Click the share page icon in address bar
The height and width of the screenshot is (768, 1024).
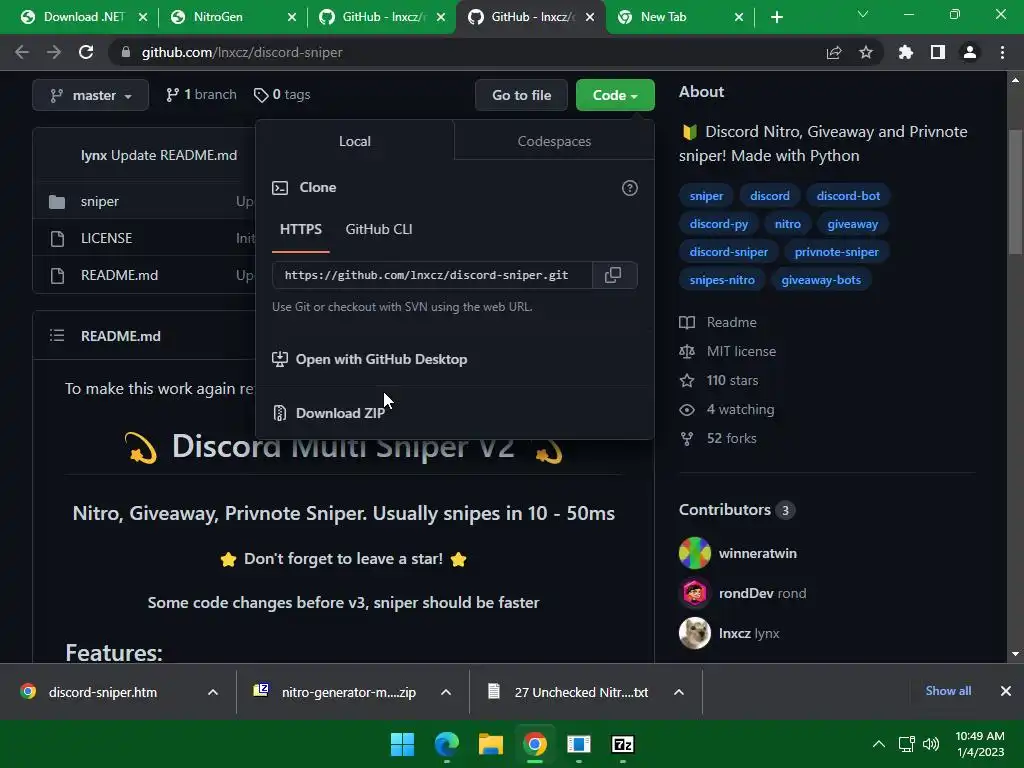point(834,52)
